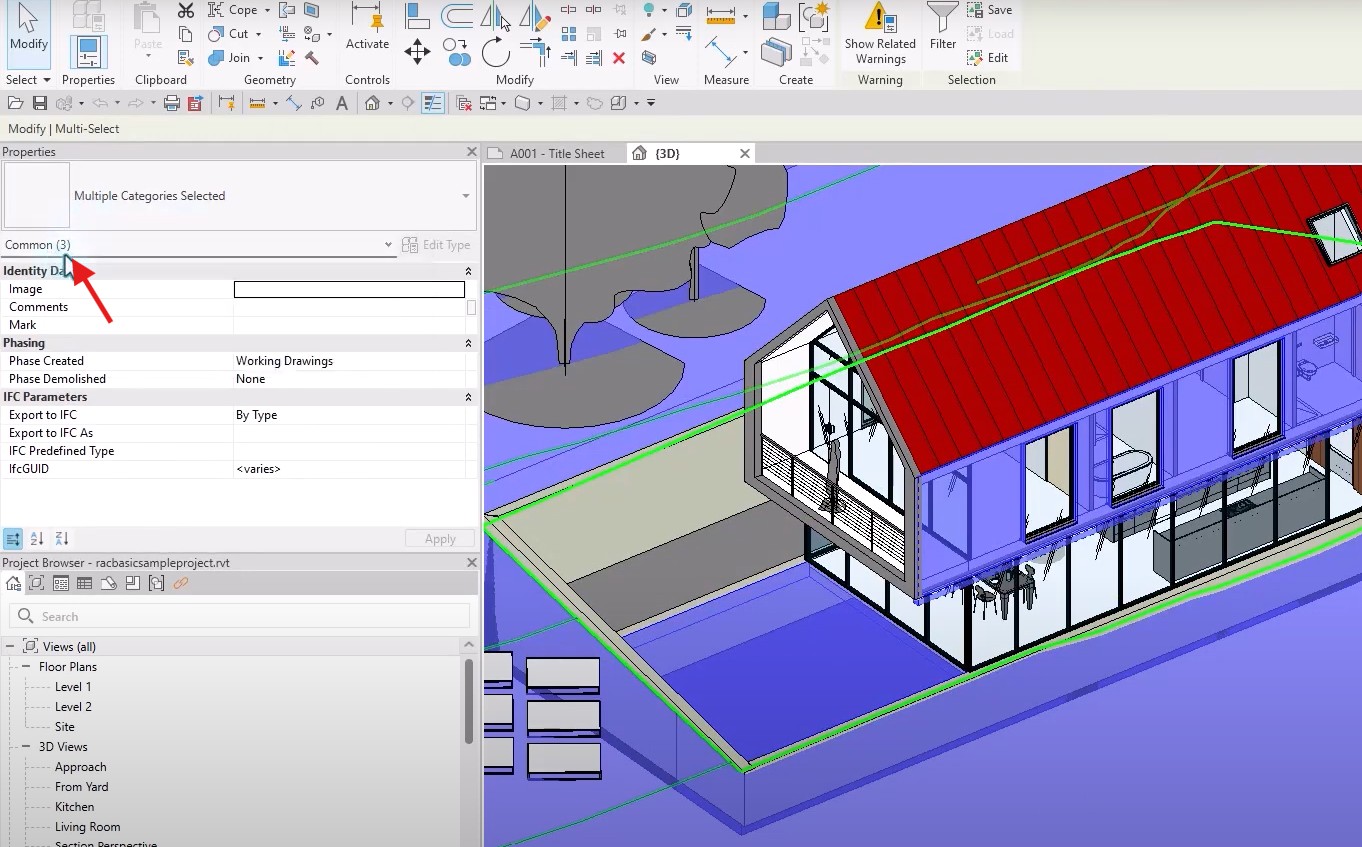Switch to A001 - Title Sheet tab

[x=556, y=154]
